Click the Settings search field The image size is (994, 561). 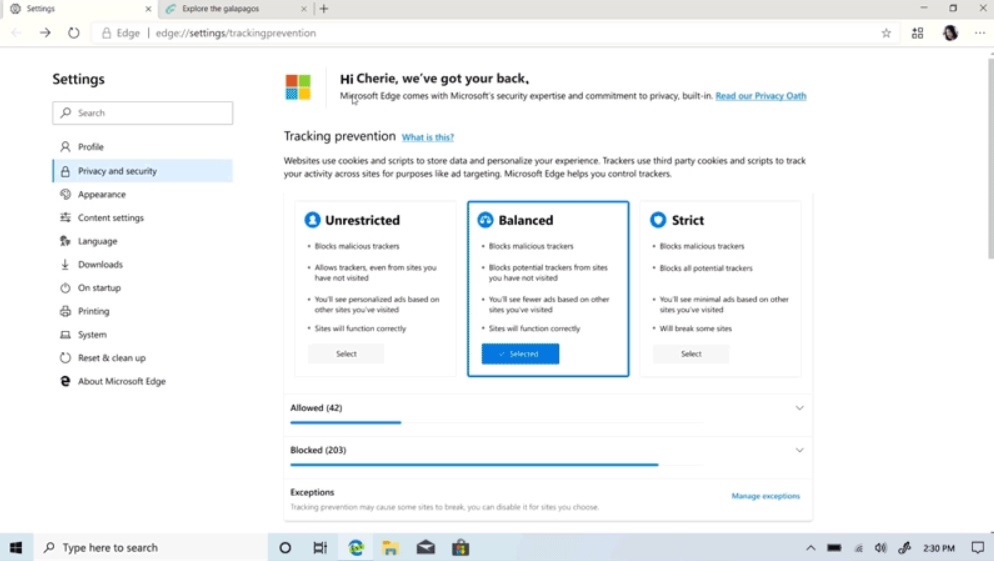[143, 113]
